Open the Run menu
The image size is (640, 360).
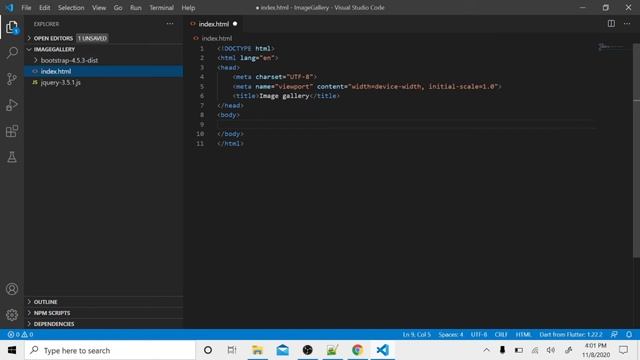(x=136, y=7)
